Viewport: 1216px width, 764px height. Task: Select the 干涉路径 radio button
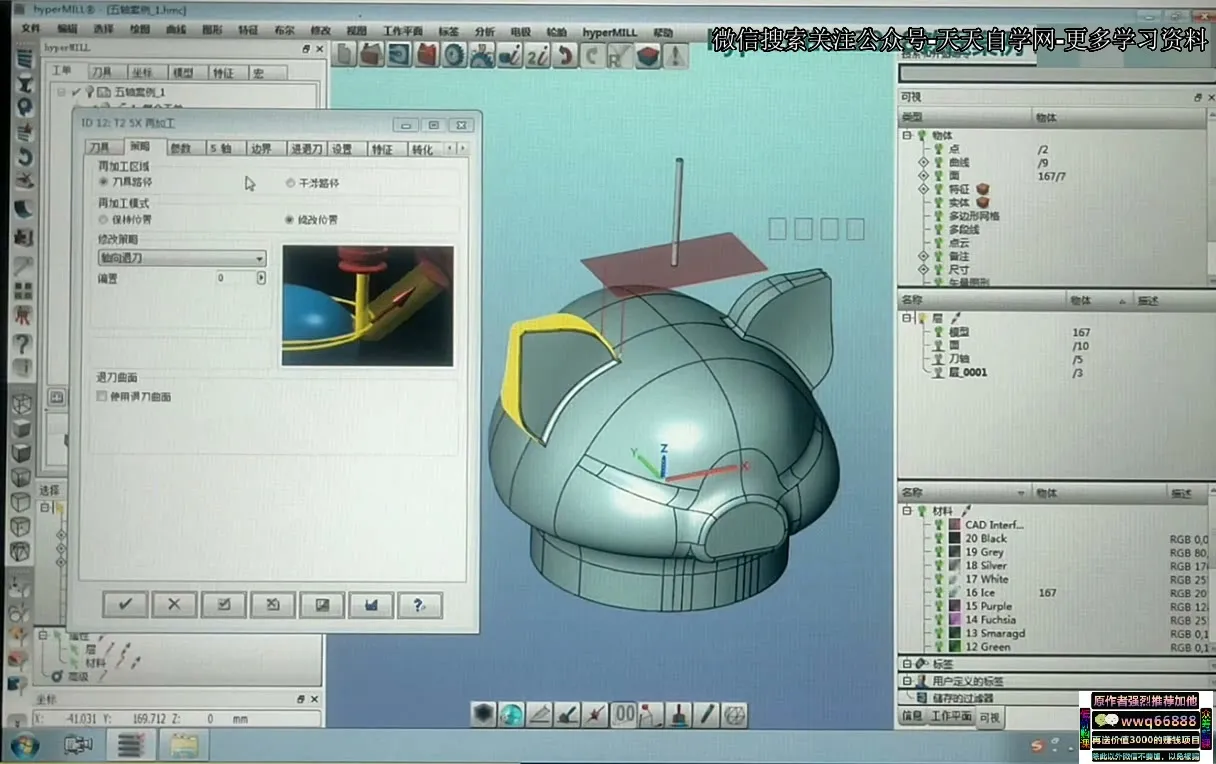290,183
